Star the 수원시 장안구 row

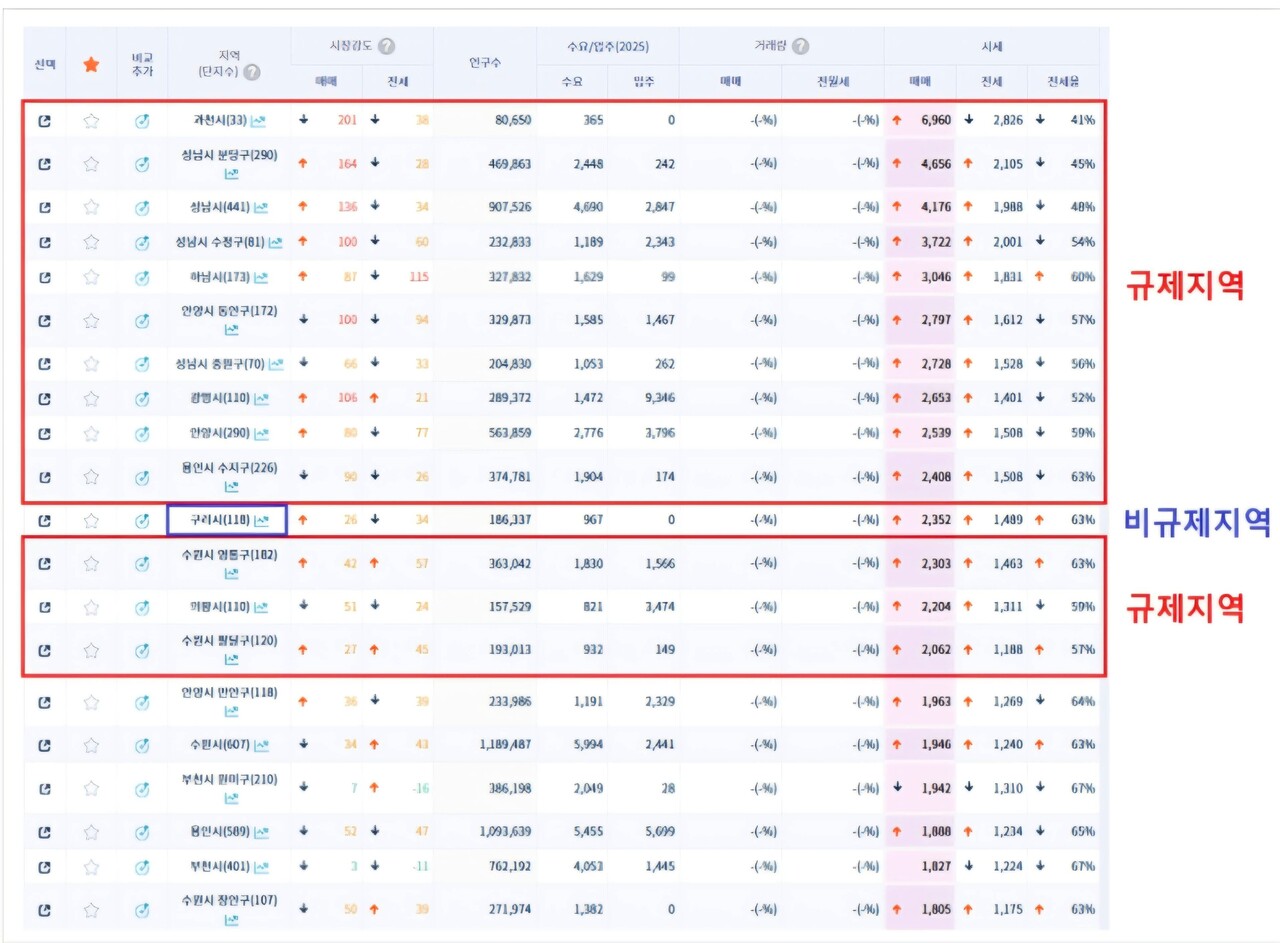(x=91, y=910)
